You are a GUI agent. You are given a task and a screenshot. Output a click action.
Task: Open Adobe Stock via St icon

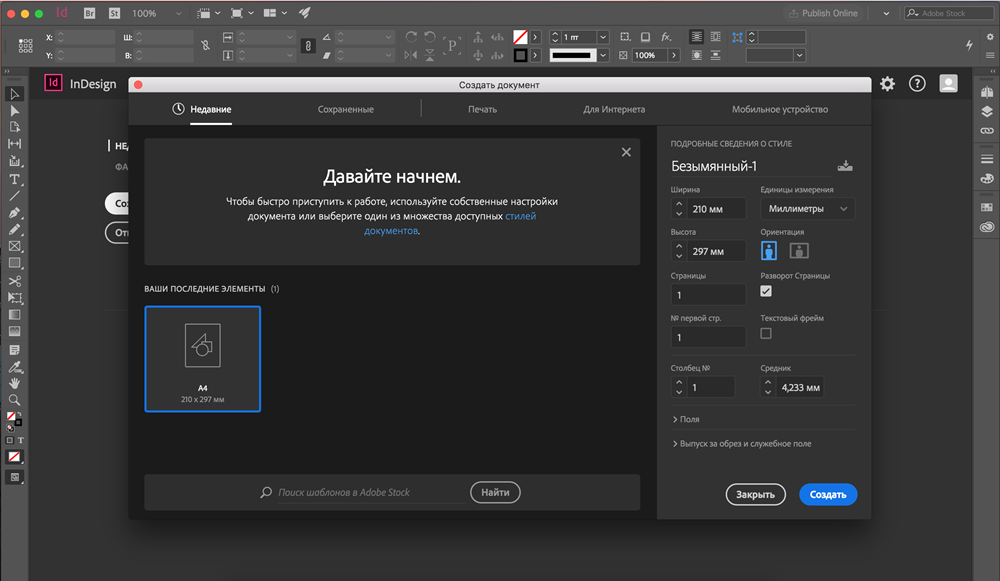click(x=114, y=13)
